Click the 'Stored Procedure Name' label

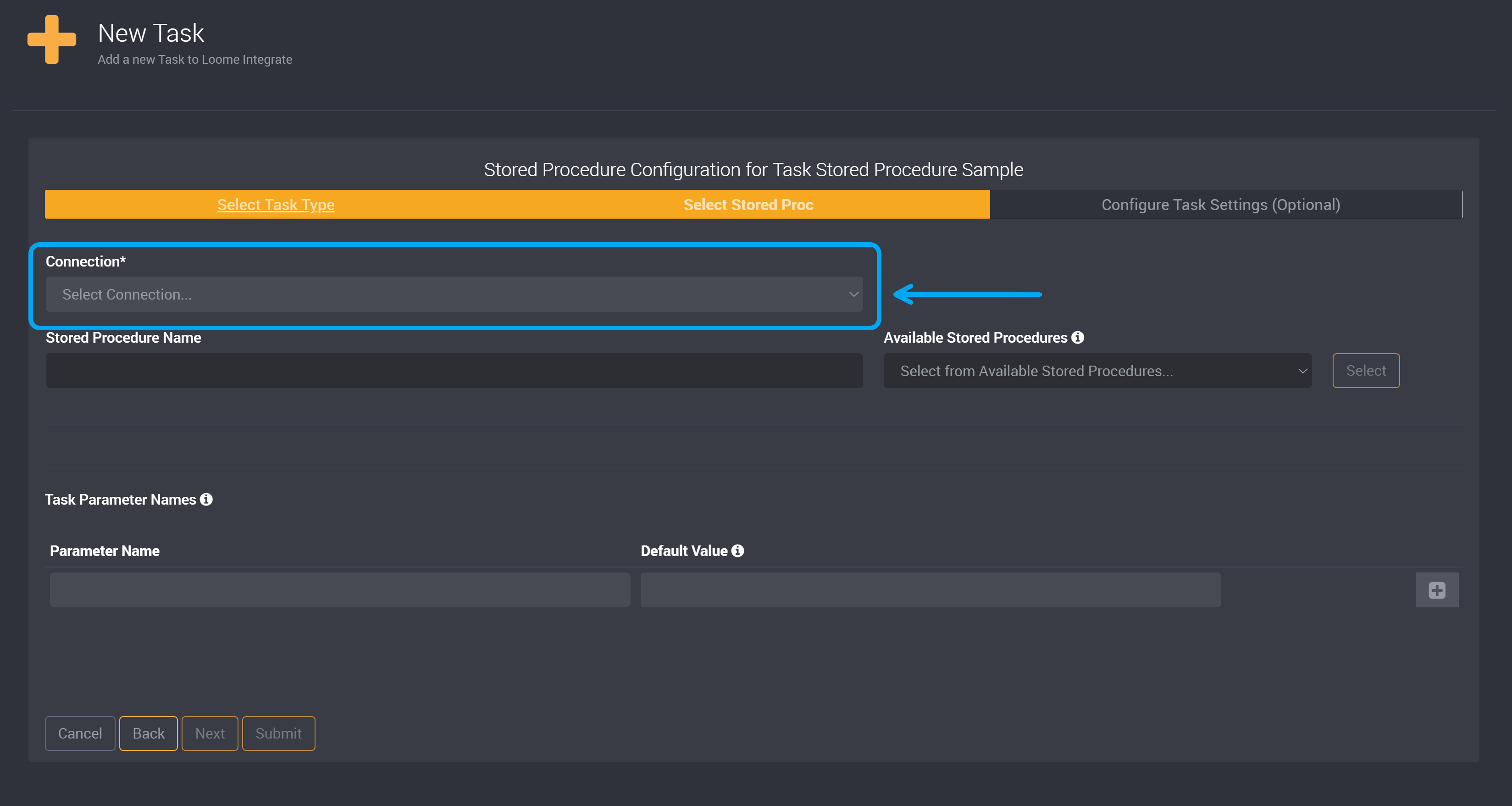tap(123, 338)
